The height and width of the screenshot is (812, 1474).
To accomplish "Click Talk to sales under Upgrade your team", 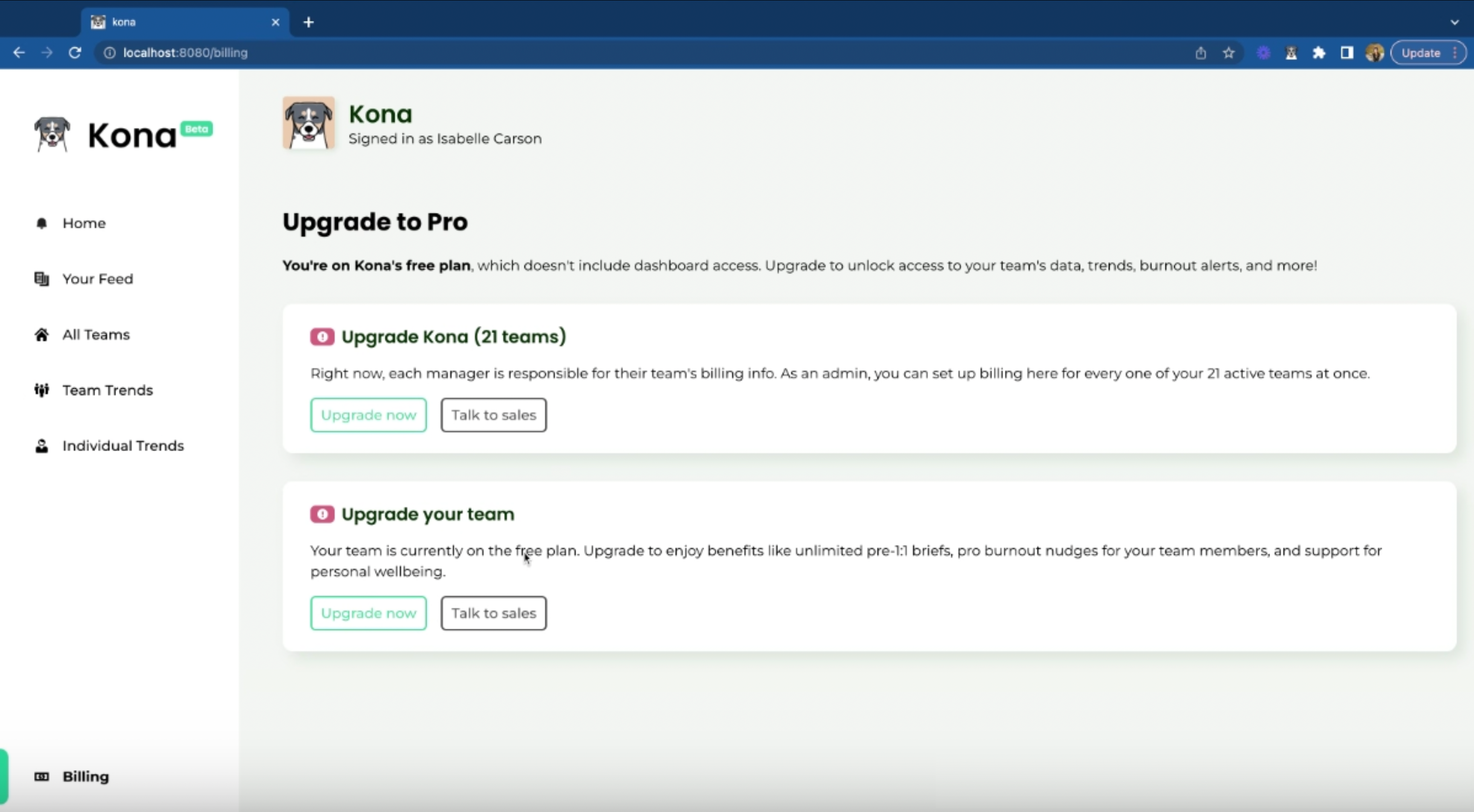I will pos(493,613).
